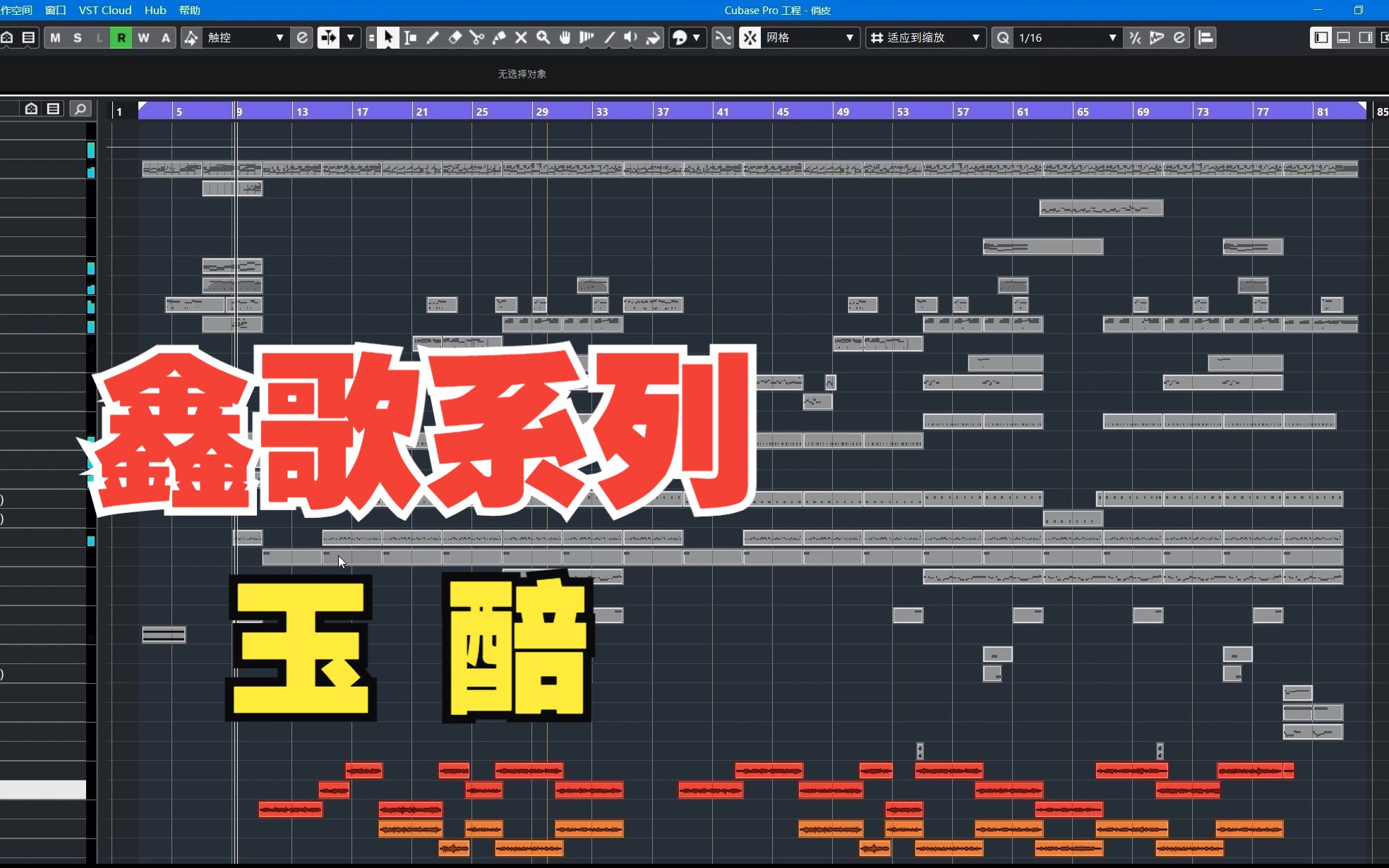Screen dimensions: 1389x868
Task: Toggle the green Read automation R button
Action: coord(121,37)
